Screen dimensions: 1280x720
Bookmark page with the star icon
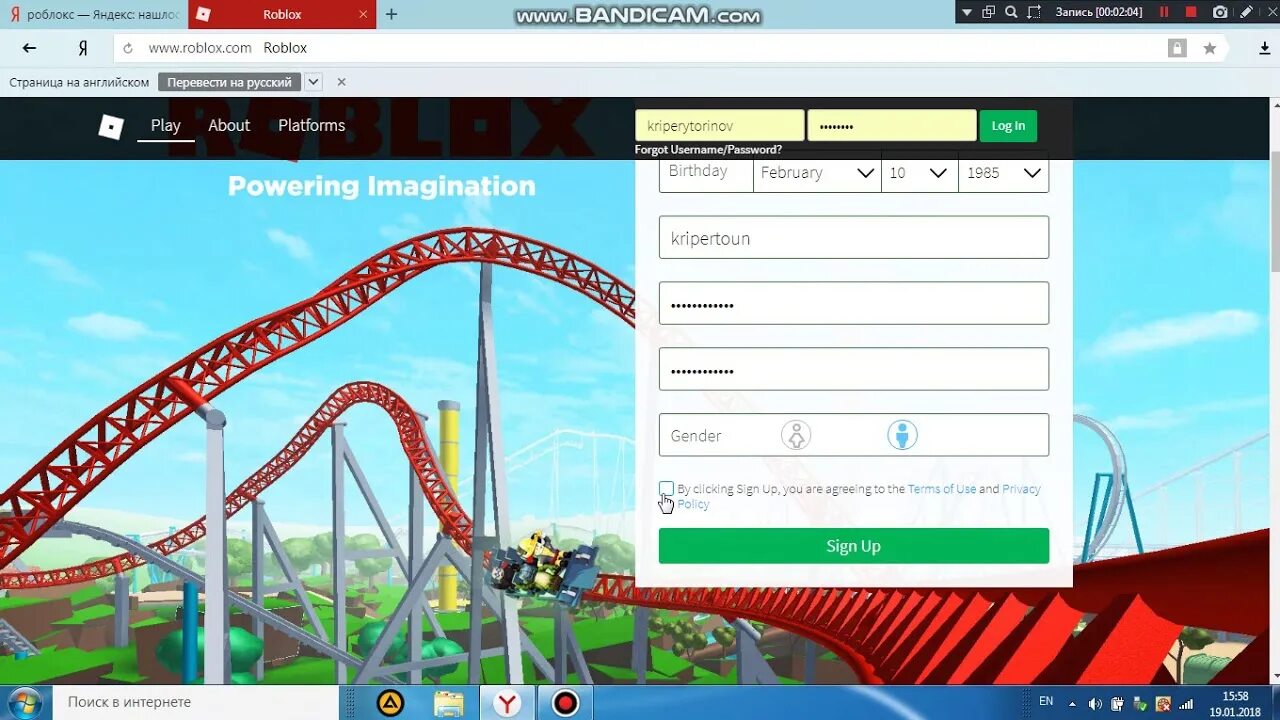click(x=1210, y=48)
